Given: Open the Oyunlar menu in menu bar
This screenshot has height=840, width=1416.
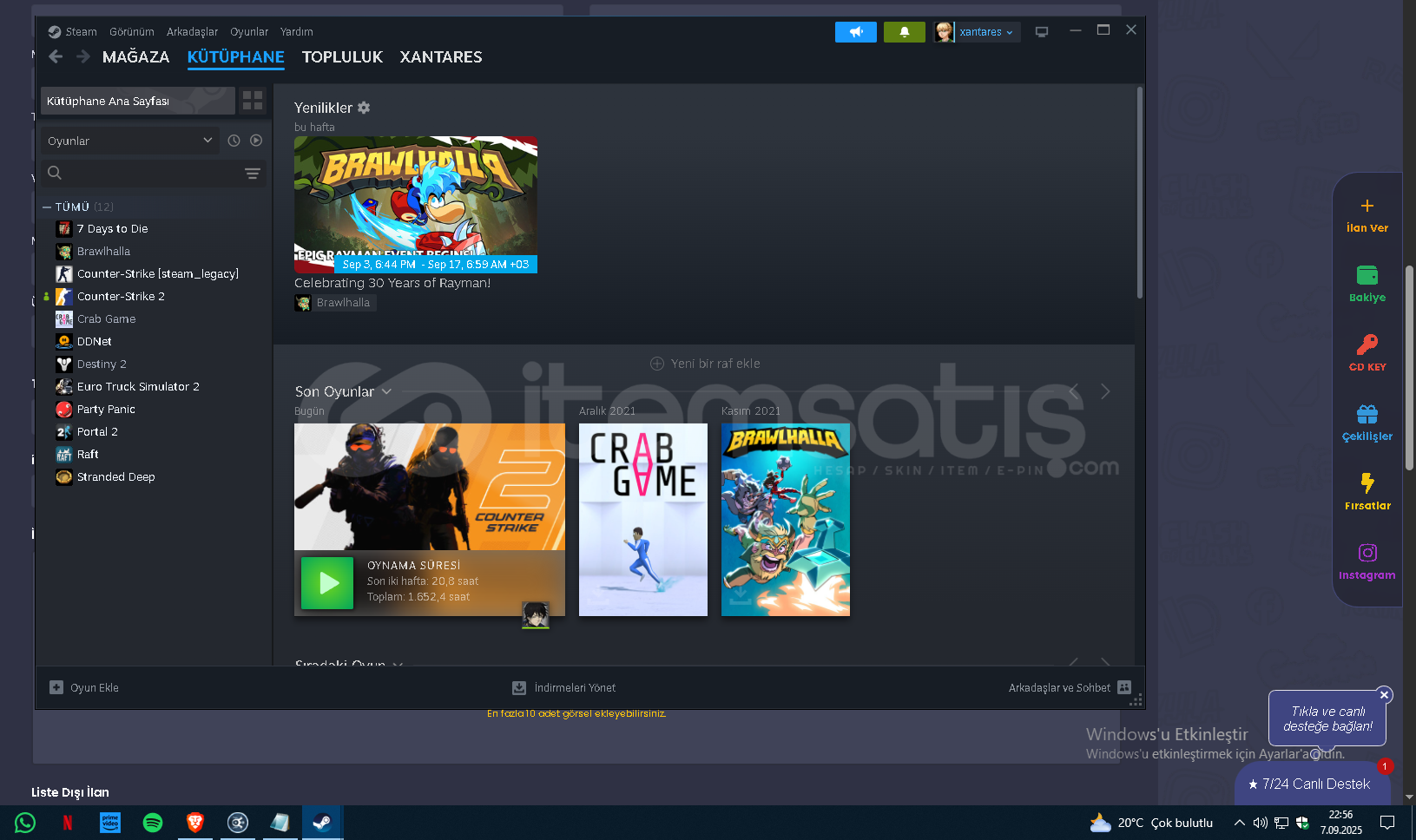Looking at the screenshot, I should (249, 32).
